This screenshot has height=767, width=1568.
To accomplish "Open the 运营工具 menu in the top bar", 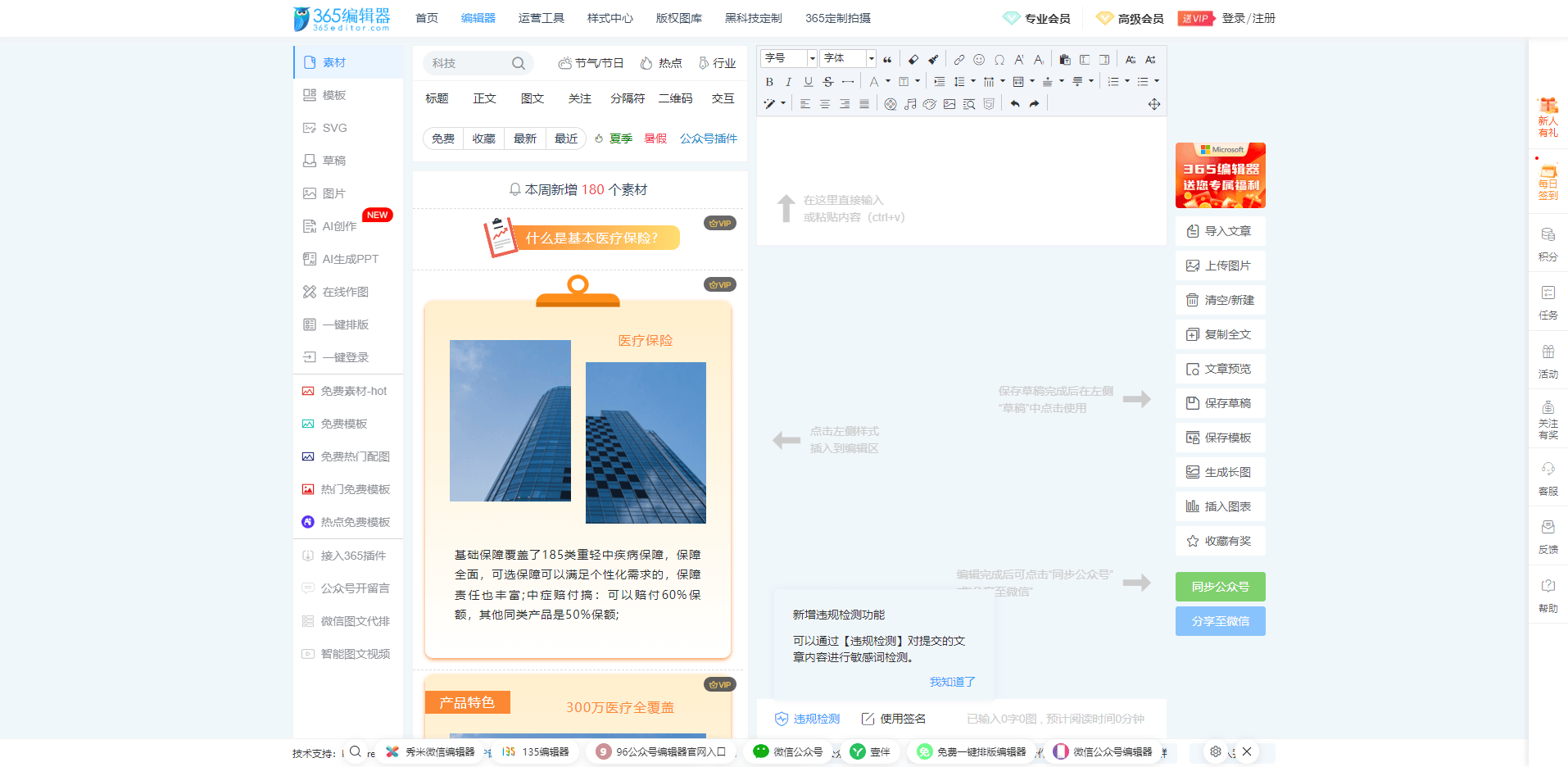I will coord(541,17).
